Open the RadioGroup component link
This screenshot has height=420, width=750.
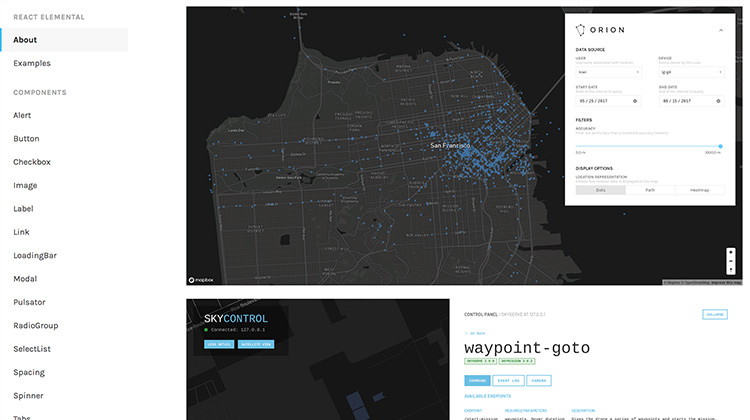click(x=35, y=325)
